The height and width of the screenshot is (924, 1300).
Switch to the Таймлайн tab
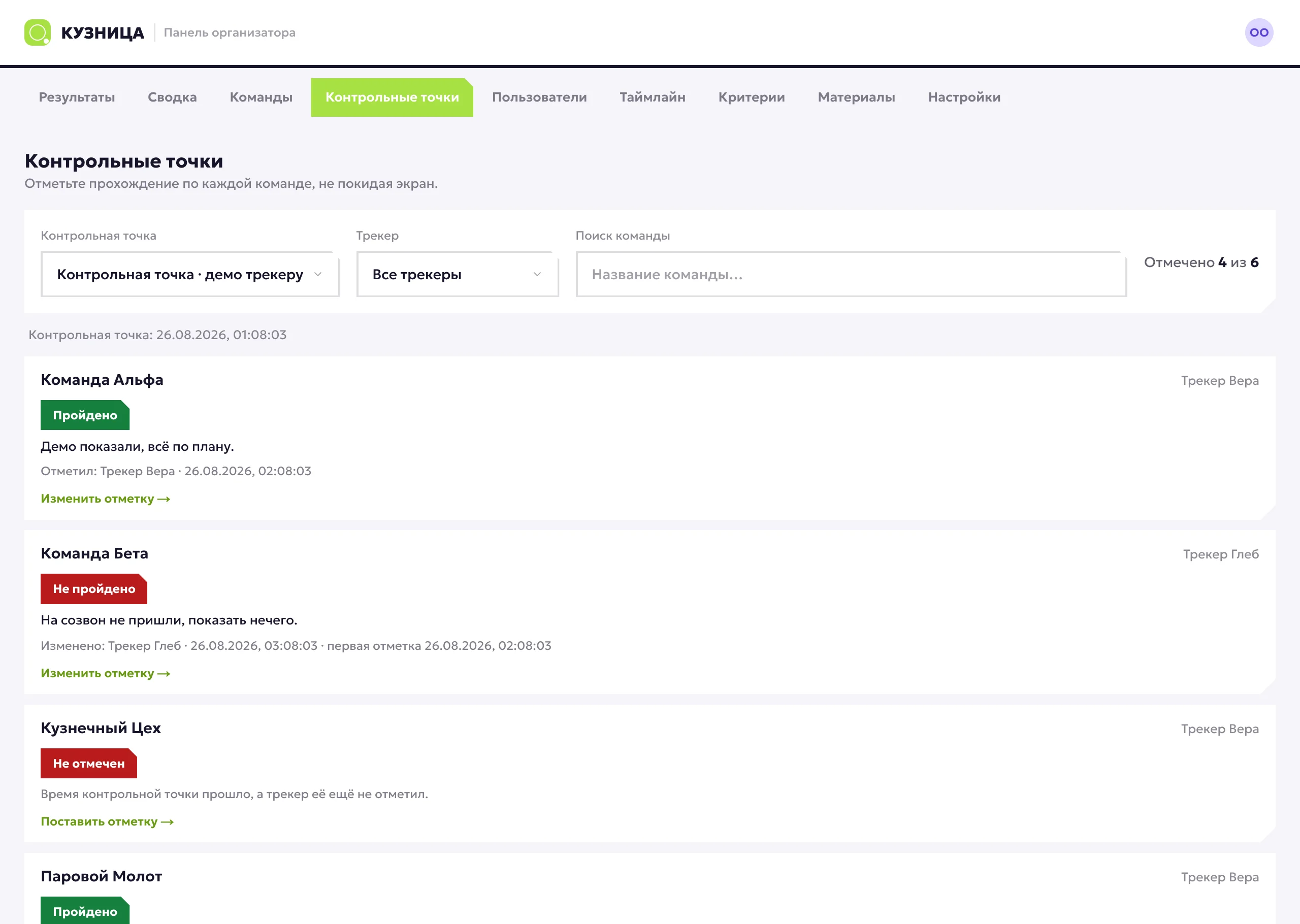click(653, 97)
